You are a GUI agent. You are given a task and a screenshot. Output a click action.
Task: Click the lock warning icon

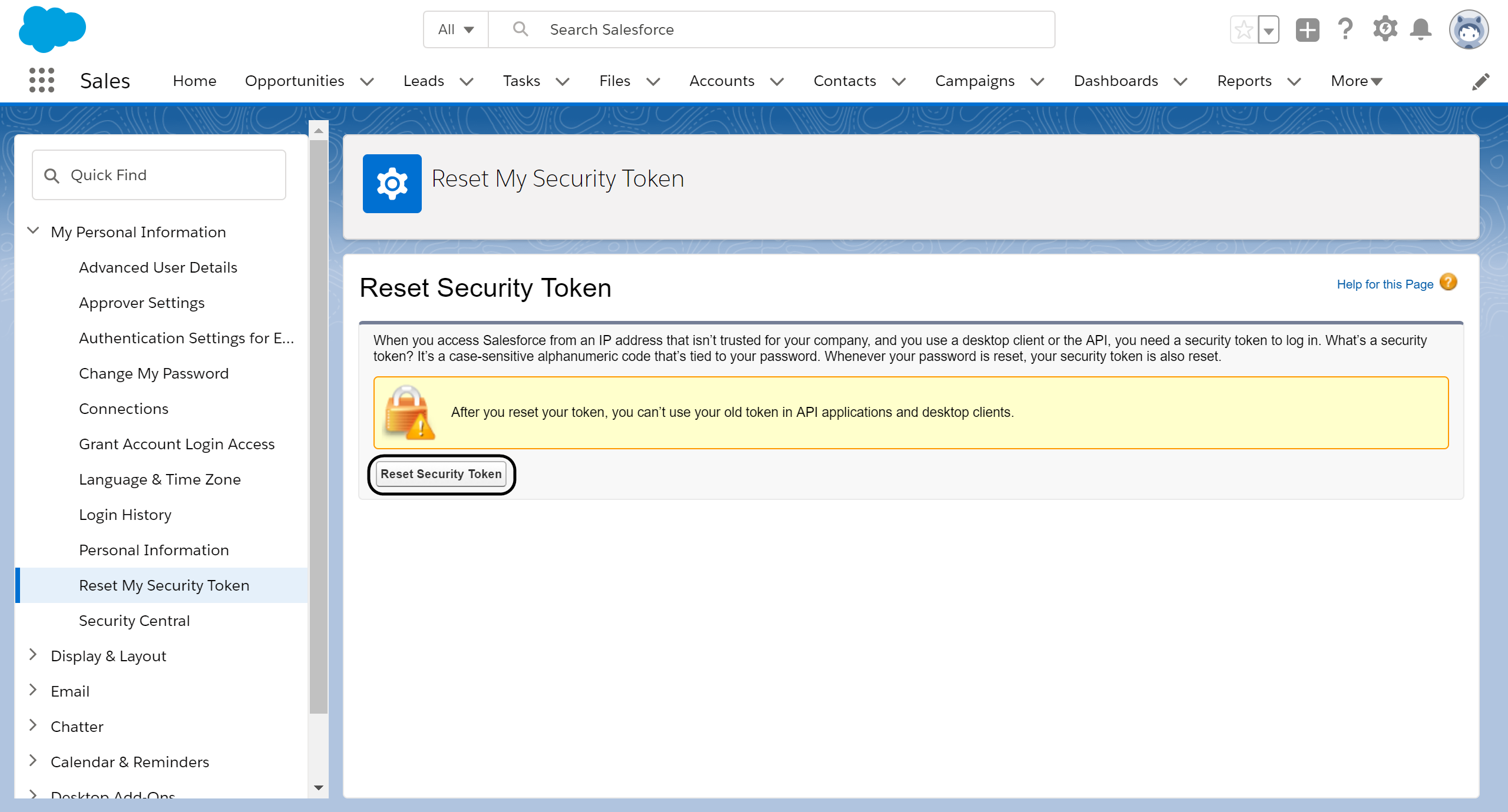pos(409,412)
